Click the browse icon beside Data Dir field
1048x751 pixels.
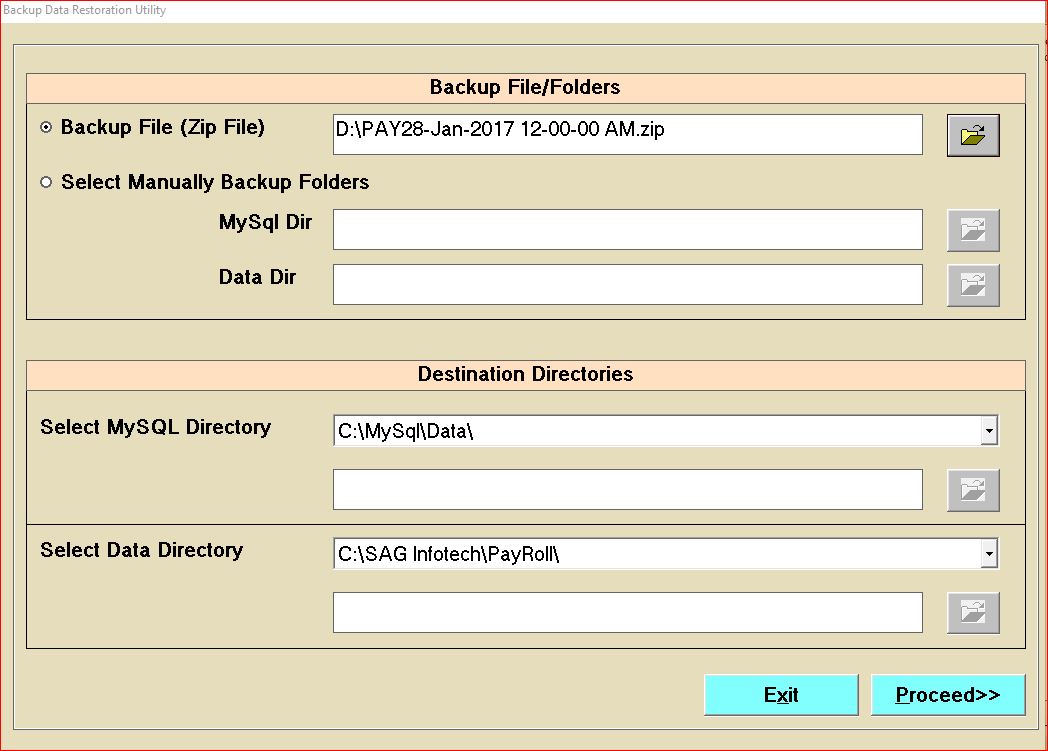[973, 285]
